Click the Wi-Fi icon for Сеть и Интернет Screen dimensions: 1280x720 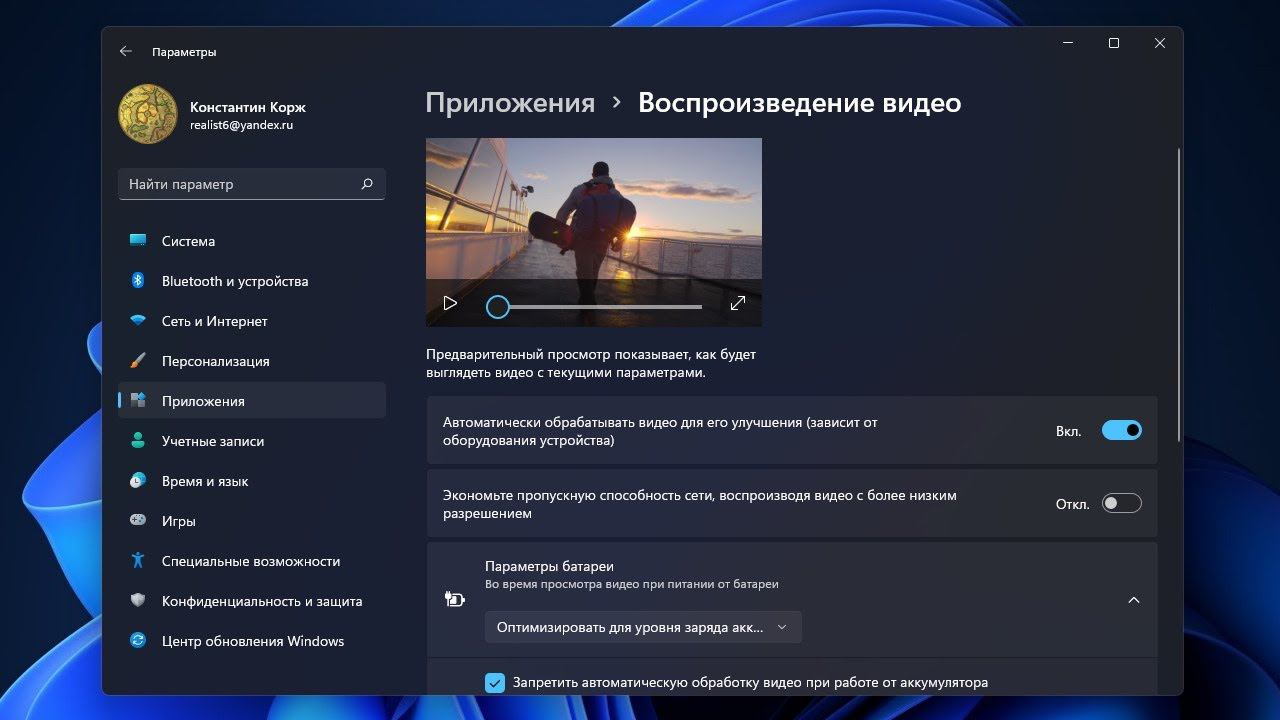138,321
